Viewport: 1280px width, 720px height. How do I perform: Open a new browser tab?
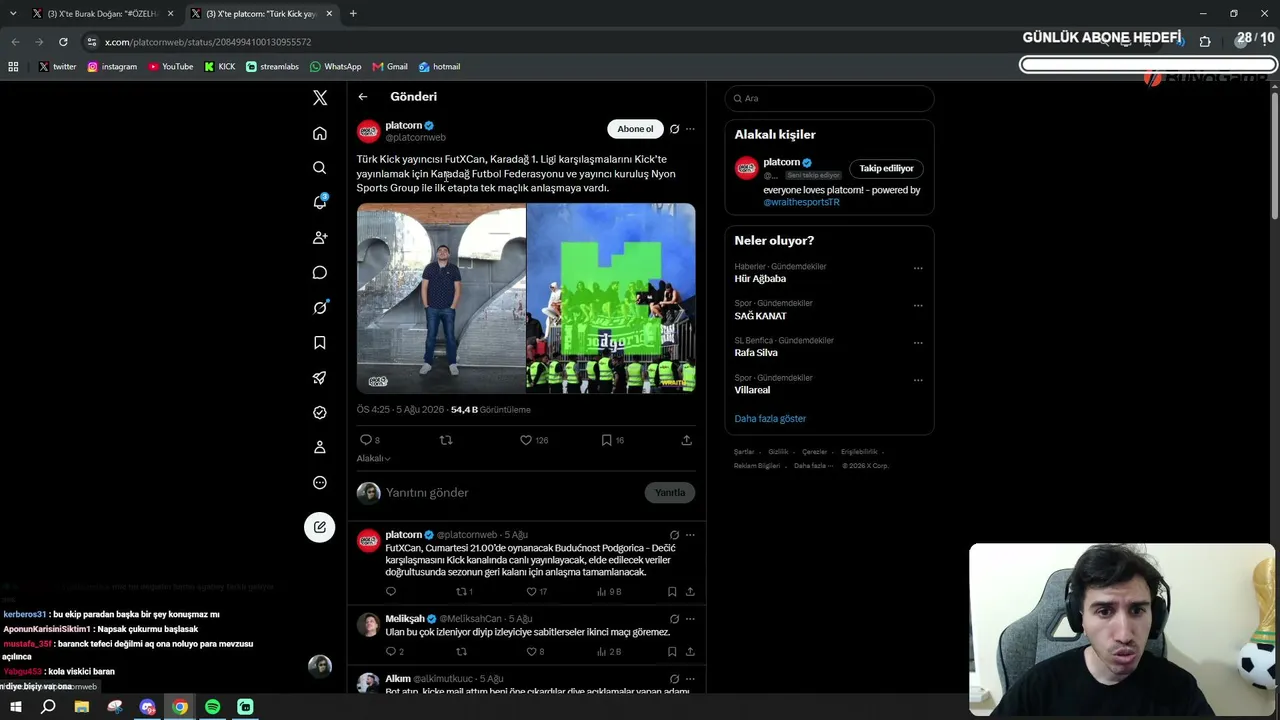pyautogui.click(x=353, y=14)
